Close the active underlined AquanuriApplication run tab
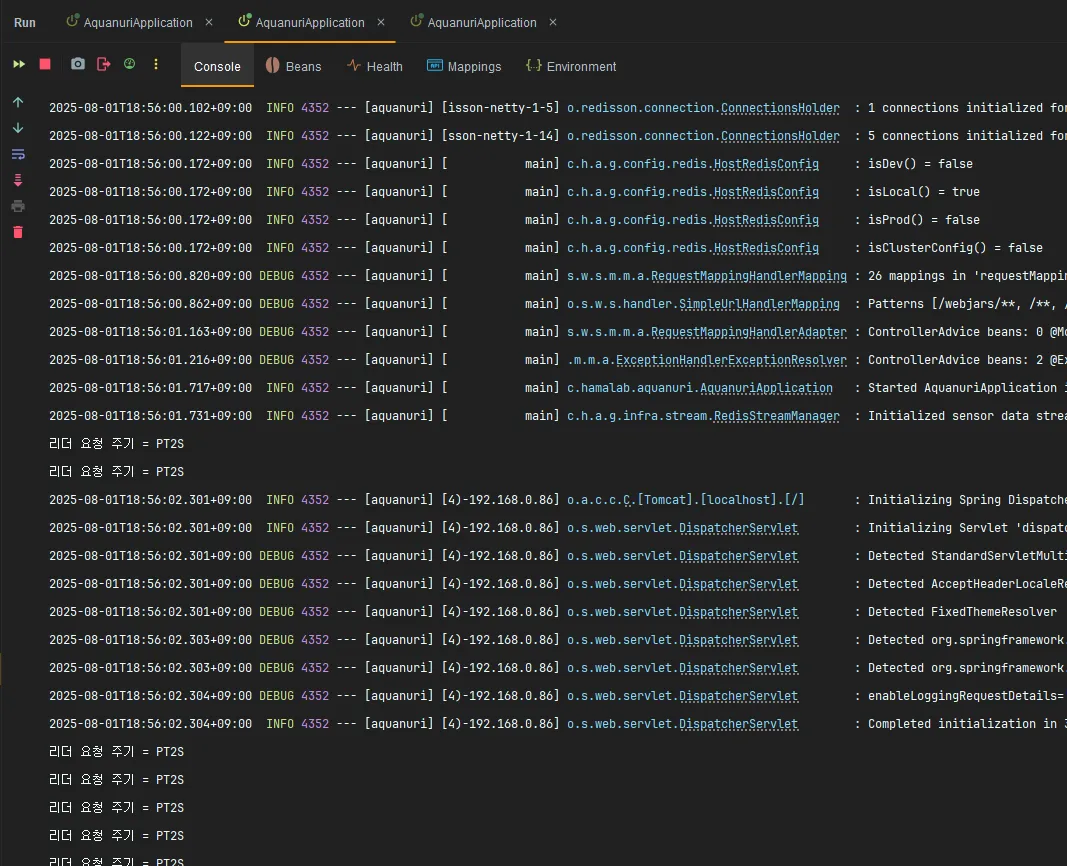The height and width of the screenshot is (866, 1067). pyautogui.click(x=381, y=22)
